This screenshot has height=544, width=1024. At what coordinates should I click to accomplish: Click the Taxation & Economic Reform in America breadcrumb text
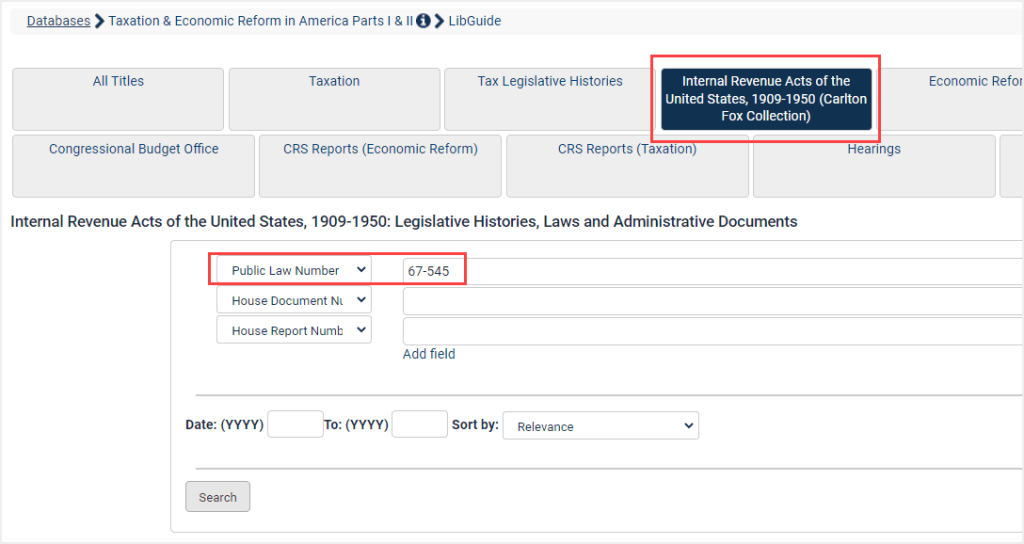click(x=261, y=21)
